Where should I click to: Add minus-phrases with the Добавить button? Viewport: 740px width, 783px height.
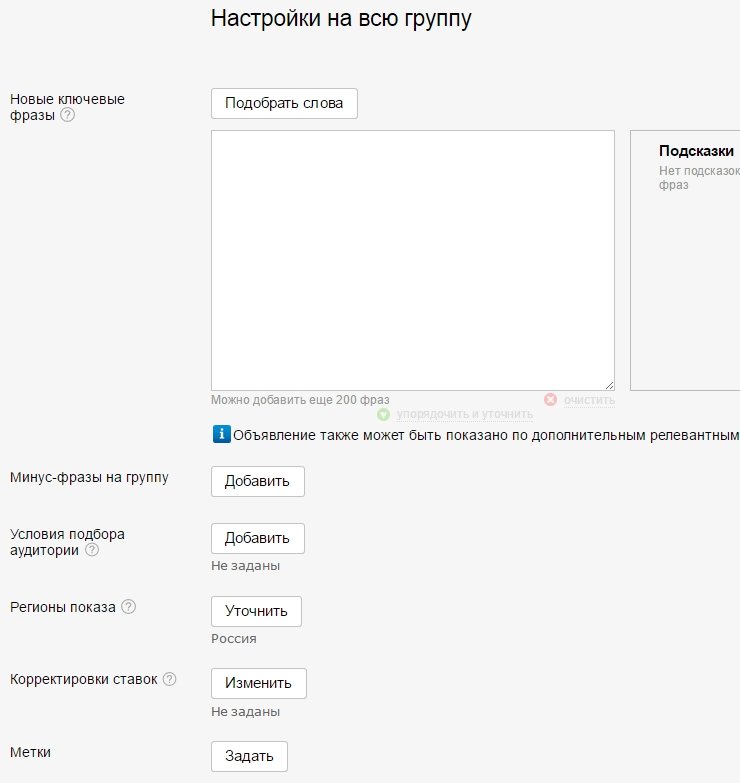[x=257, y=481]
